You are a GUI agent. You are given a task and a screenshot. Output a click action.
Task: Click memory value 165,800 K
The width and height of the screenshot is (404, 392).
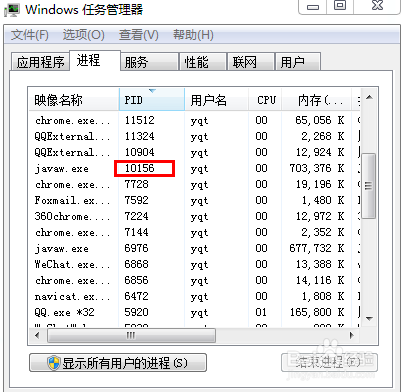click(x=317, y=312)
